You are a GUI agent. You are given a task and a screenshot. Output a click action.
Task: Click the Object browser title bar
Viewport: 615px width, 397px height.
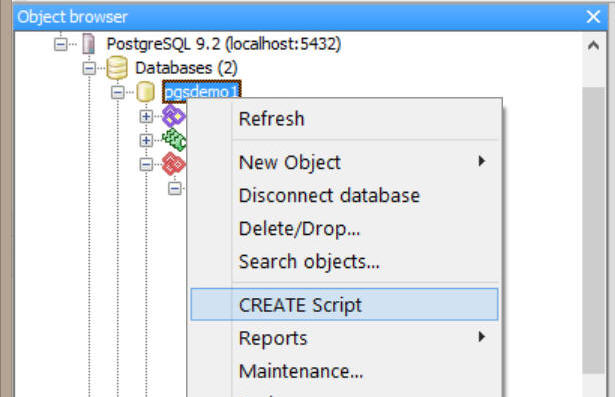pos(310,17)
